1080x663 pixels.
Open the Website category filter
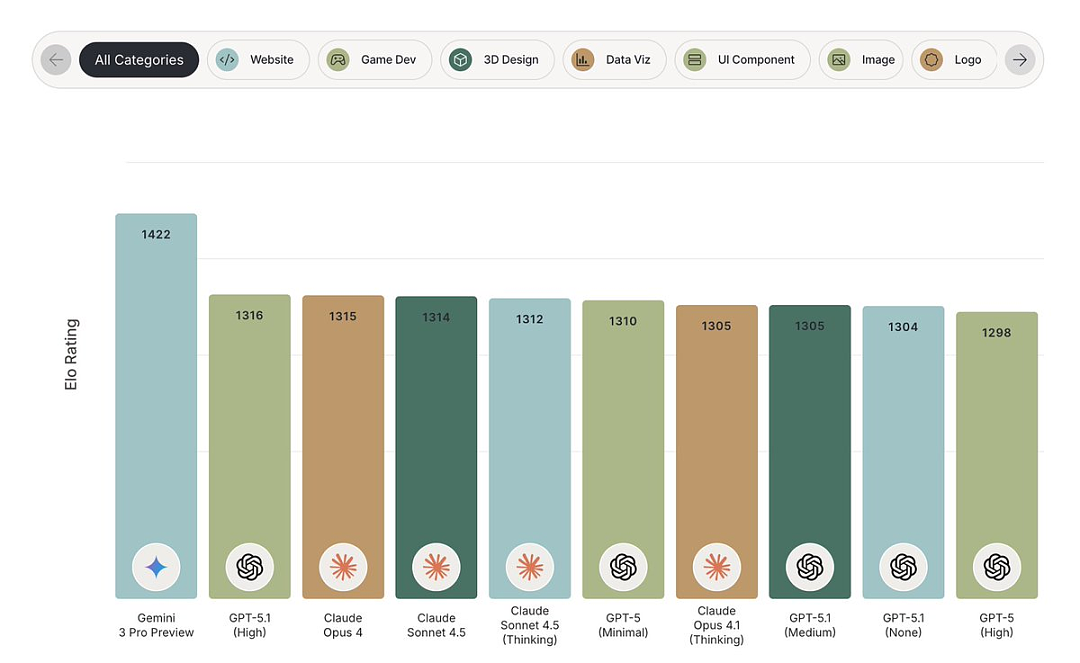point(258,60)
